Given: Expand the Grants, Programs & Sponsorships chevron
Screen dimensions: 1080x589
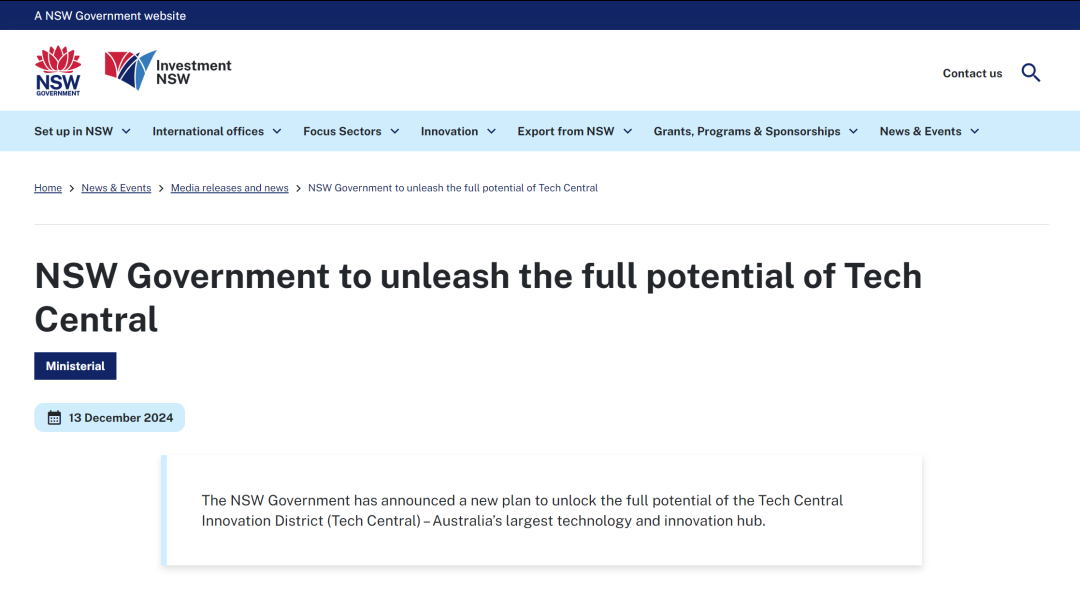Looking at the screenshot, I should tap(853, 131).
